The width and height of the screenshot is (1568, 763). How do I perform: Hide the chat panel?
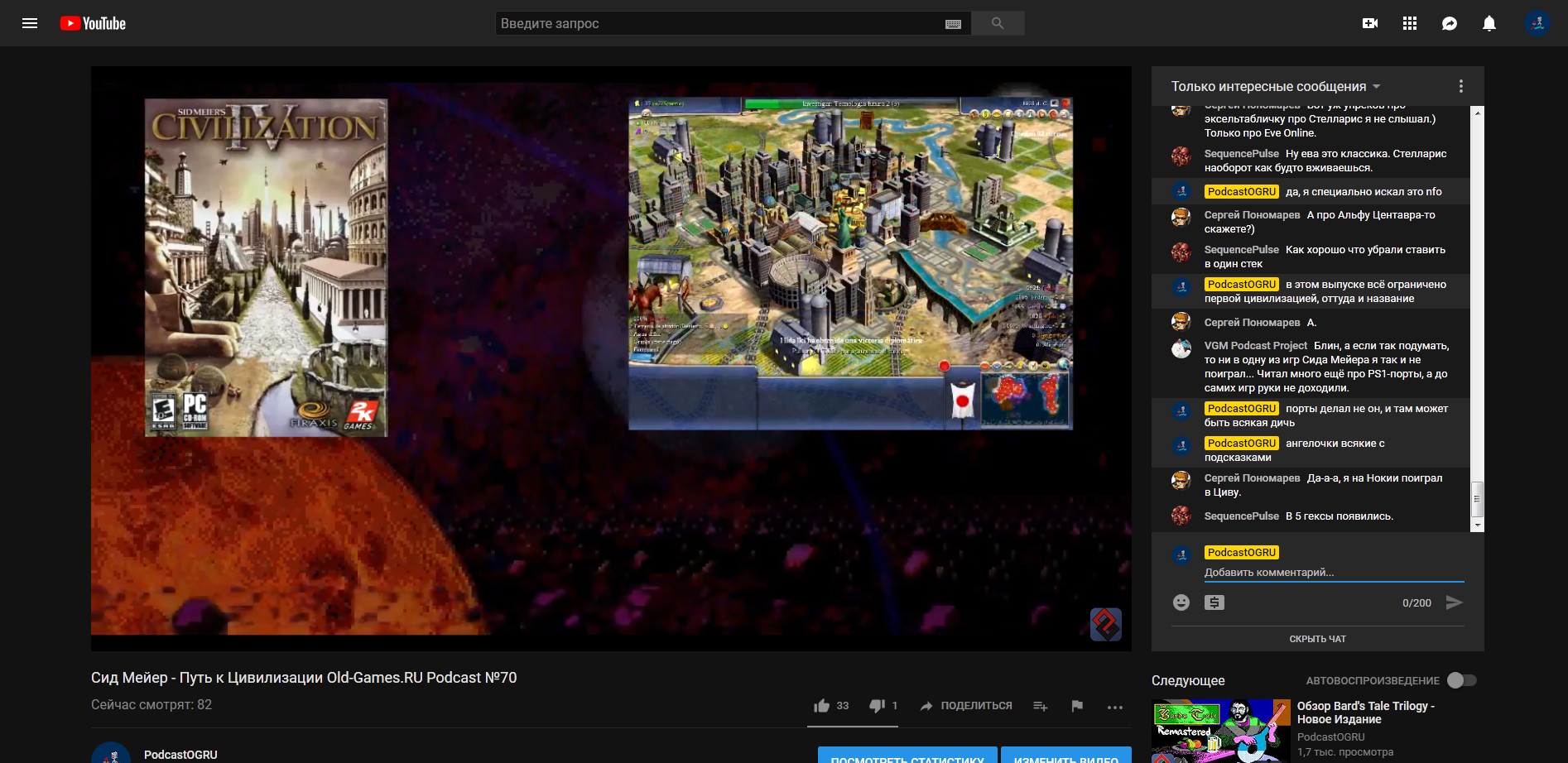[1318, 639]
